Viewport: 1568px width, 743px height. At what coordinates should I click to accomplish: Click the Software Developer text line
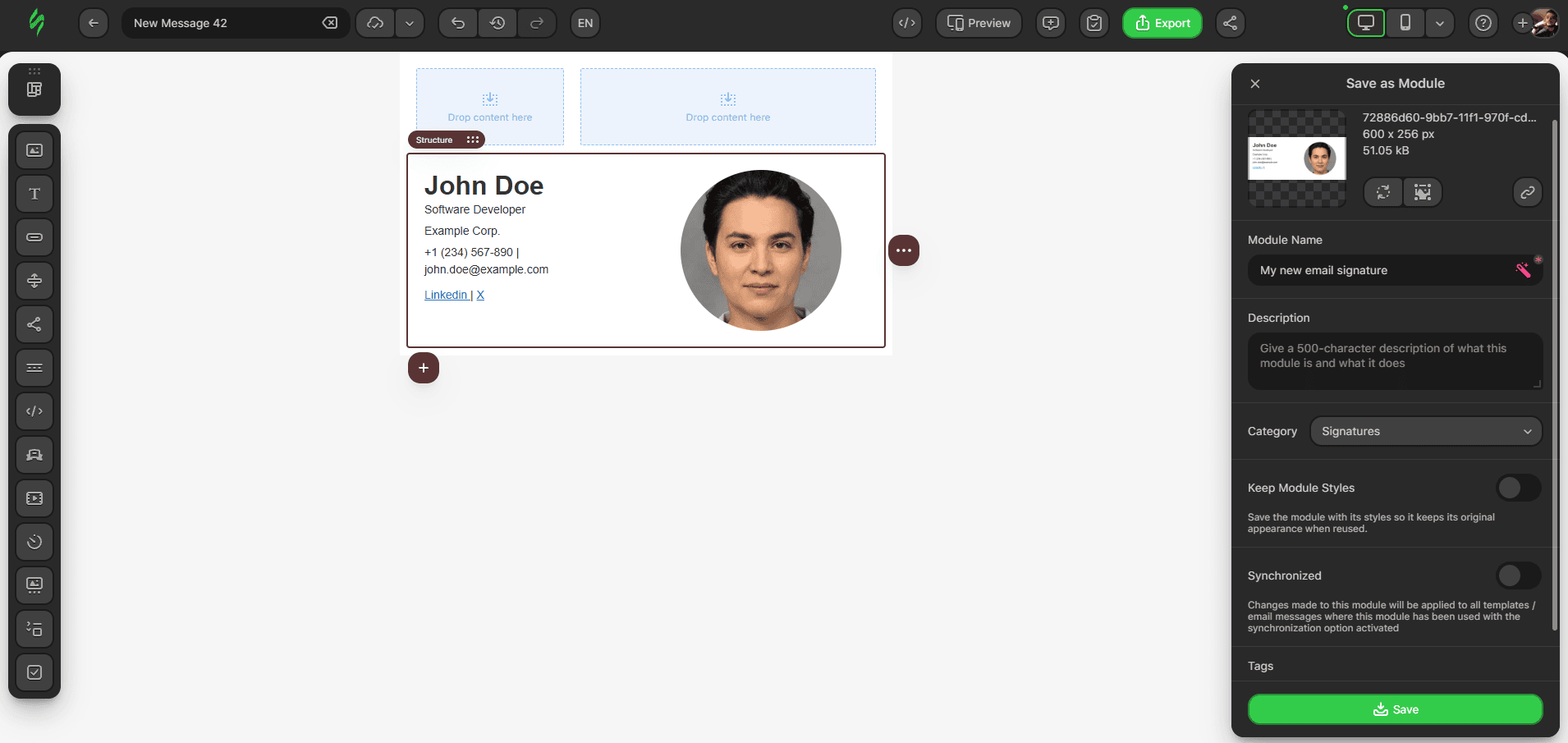(475, 209)
